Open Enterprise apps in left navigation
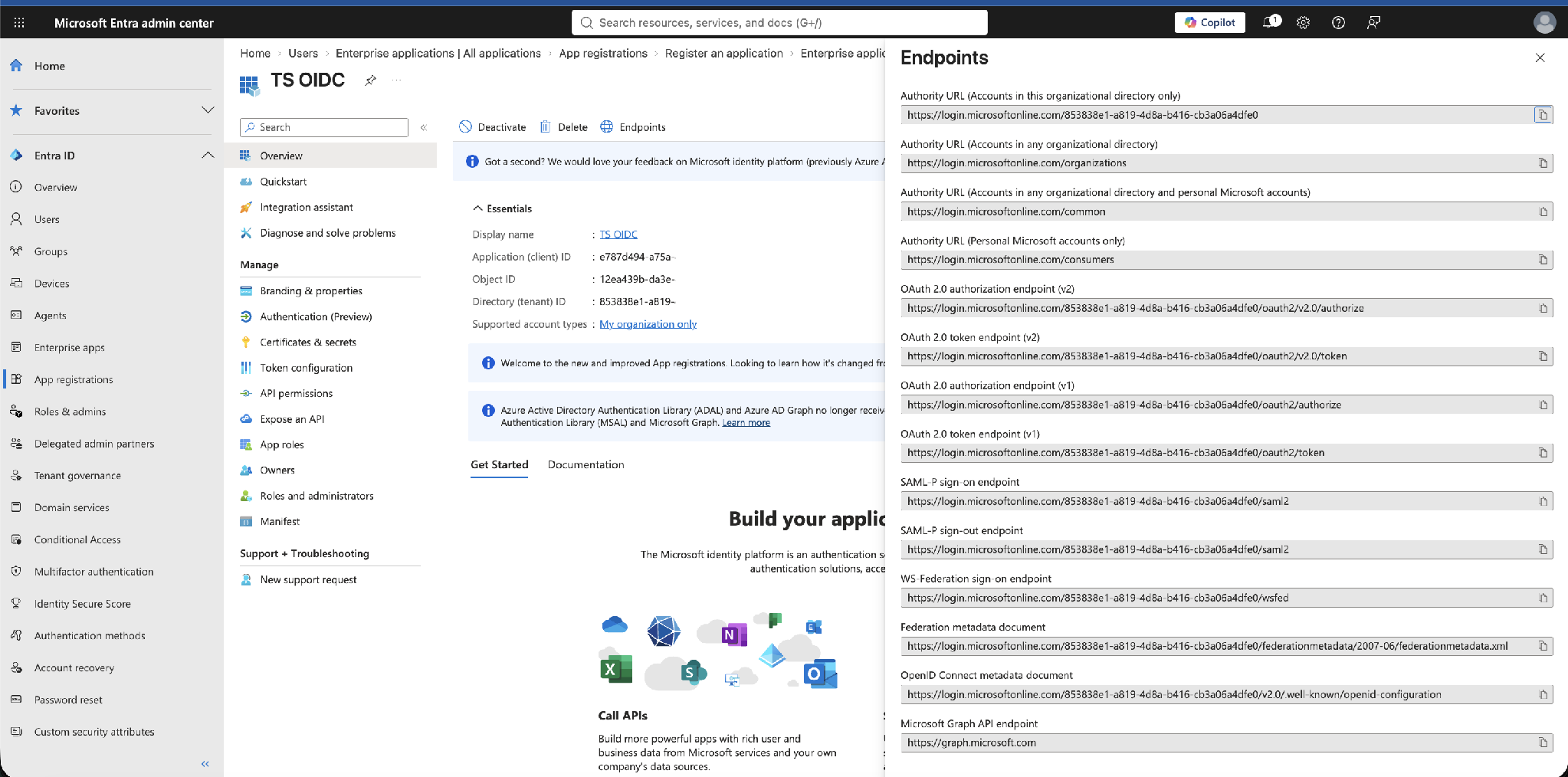 pos(69,347)
